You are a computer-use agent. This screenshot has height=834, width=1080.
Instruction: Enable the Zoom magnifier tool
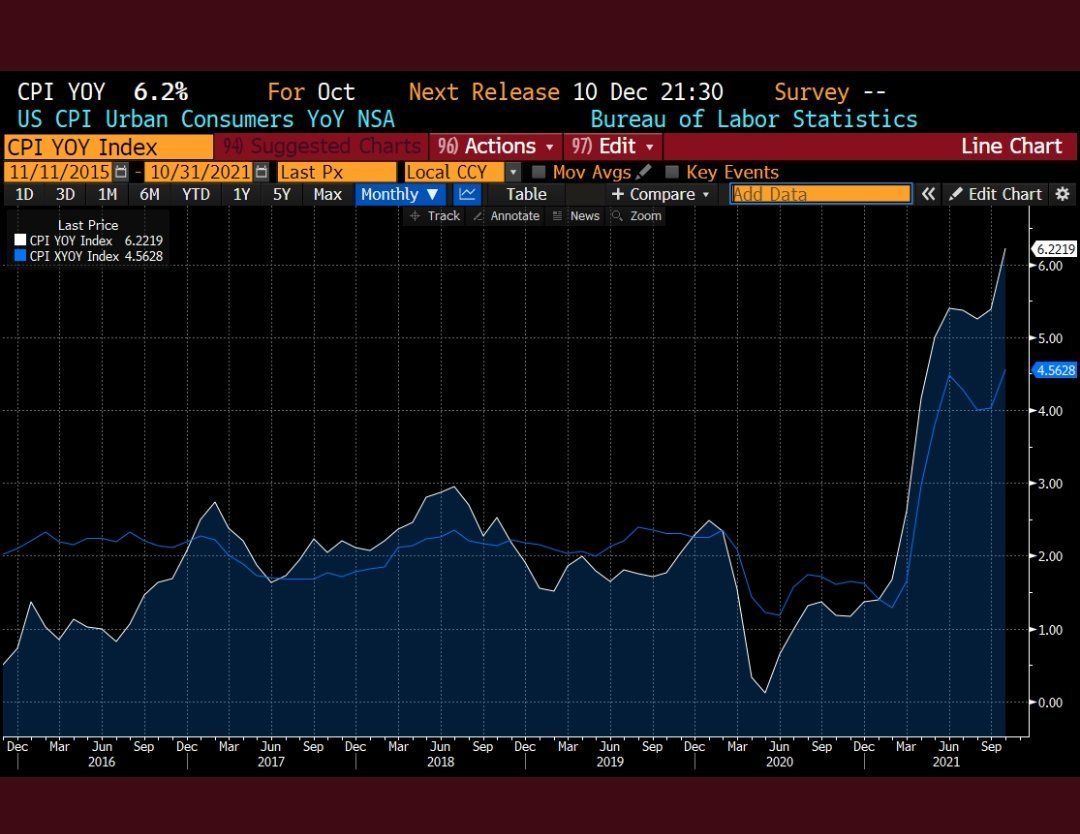pos(636,216)
